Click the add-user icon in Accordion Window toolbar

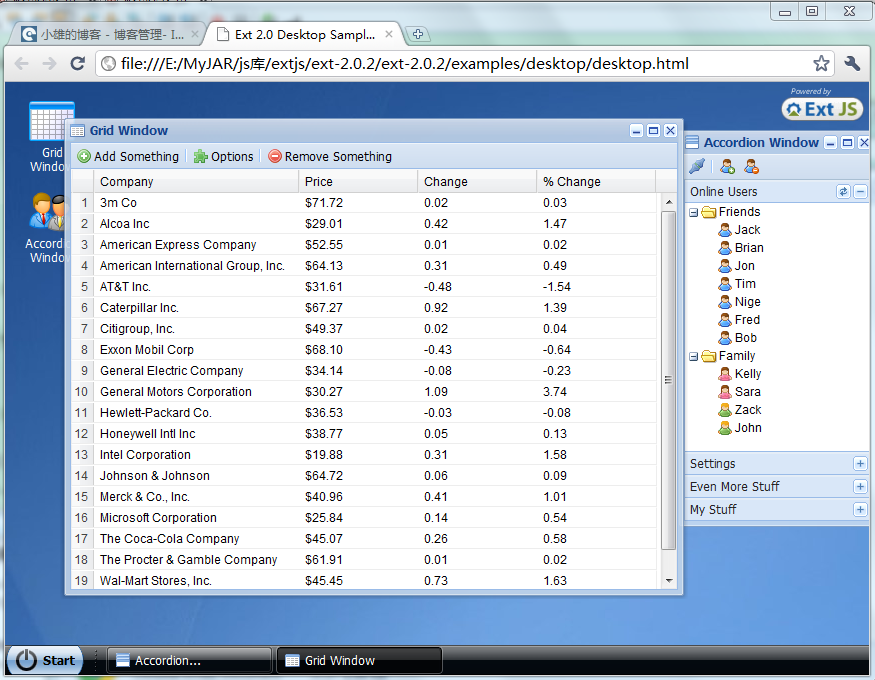click(725, 165)
